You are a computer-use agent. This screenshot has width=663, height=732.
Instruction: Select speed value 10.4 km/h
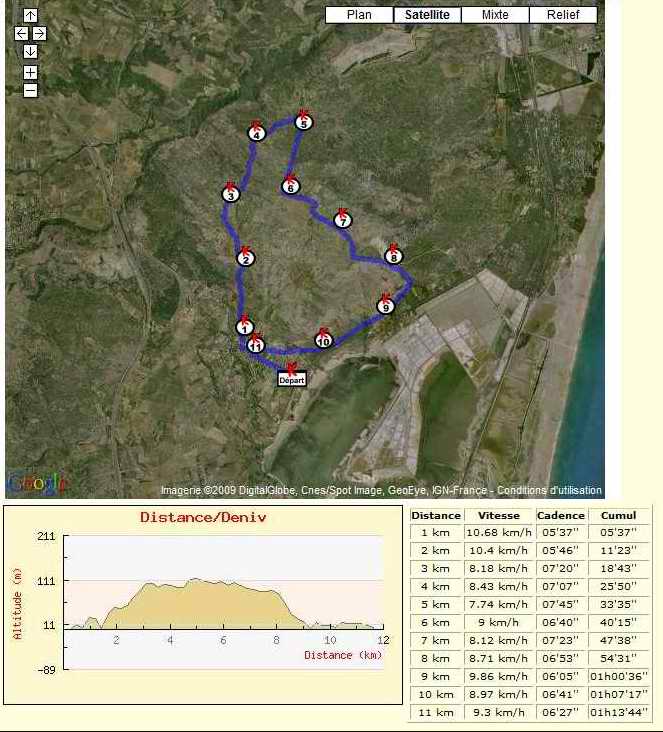point(499,550)
